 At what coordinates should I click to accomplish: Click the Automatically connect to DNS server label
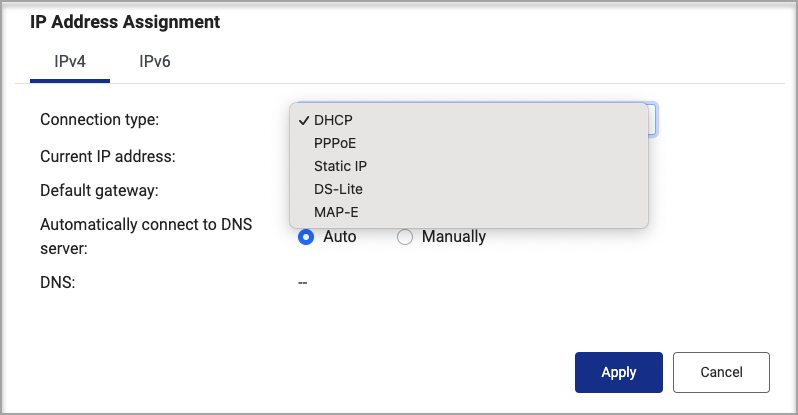pos(146,236)
